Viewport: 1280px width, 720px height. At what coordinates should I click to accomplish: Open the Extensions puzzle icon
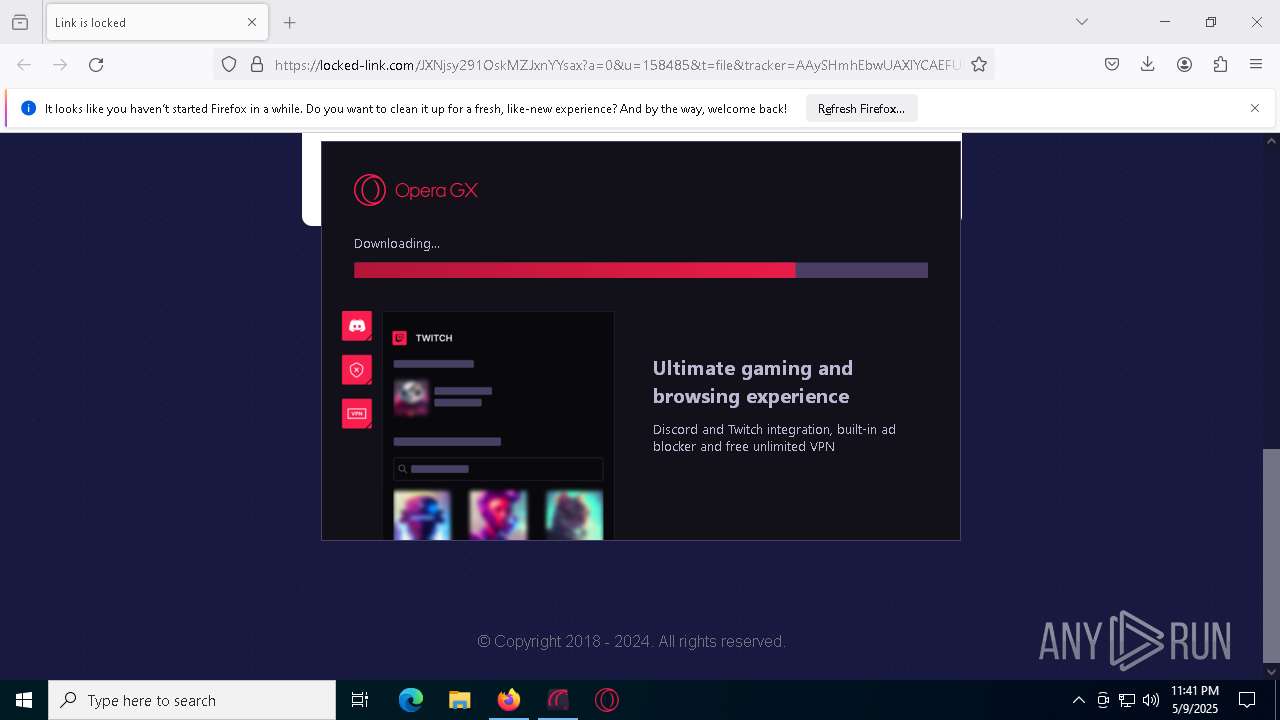click(x=1220, y=65)
